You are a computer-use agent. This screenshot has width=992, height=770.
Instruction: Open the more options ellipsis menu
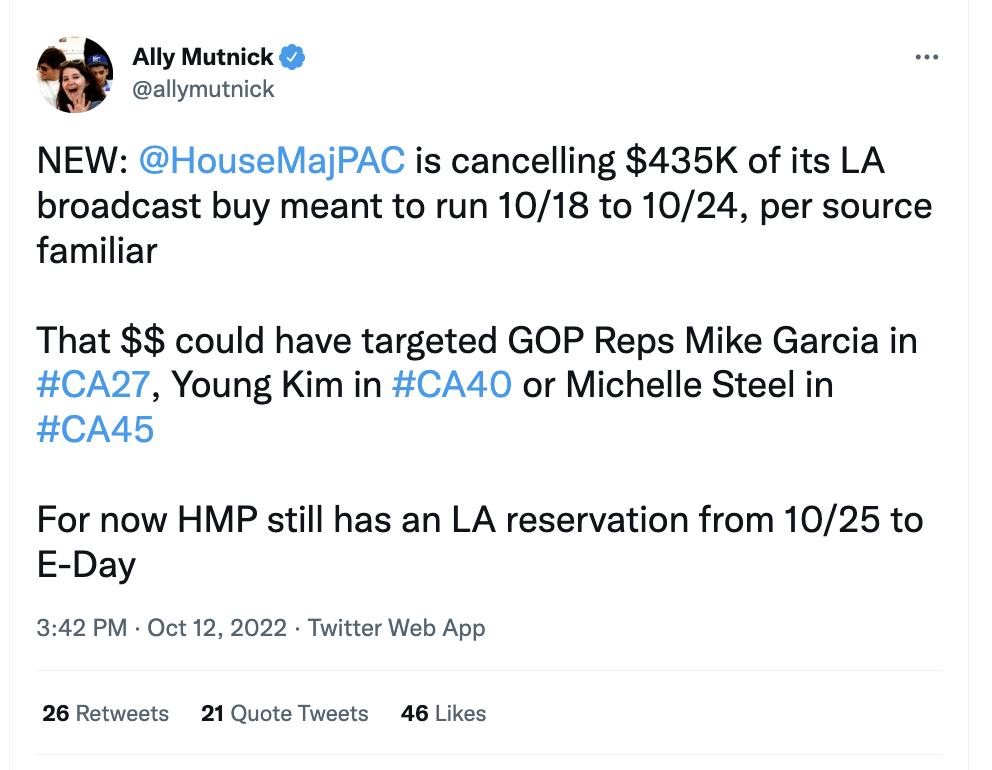pos(927,58)
